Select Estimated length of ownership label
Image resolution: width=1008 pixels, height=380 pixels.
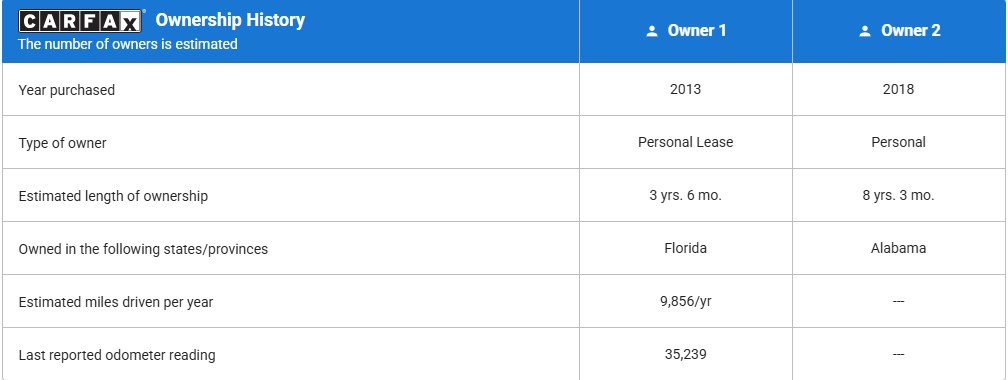pyautogui.click(x=113, y=196)
